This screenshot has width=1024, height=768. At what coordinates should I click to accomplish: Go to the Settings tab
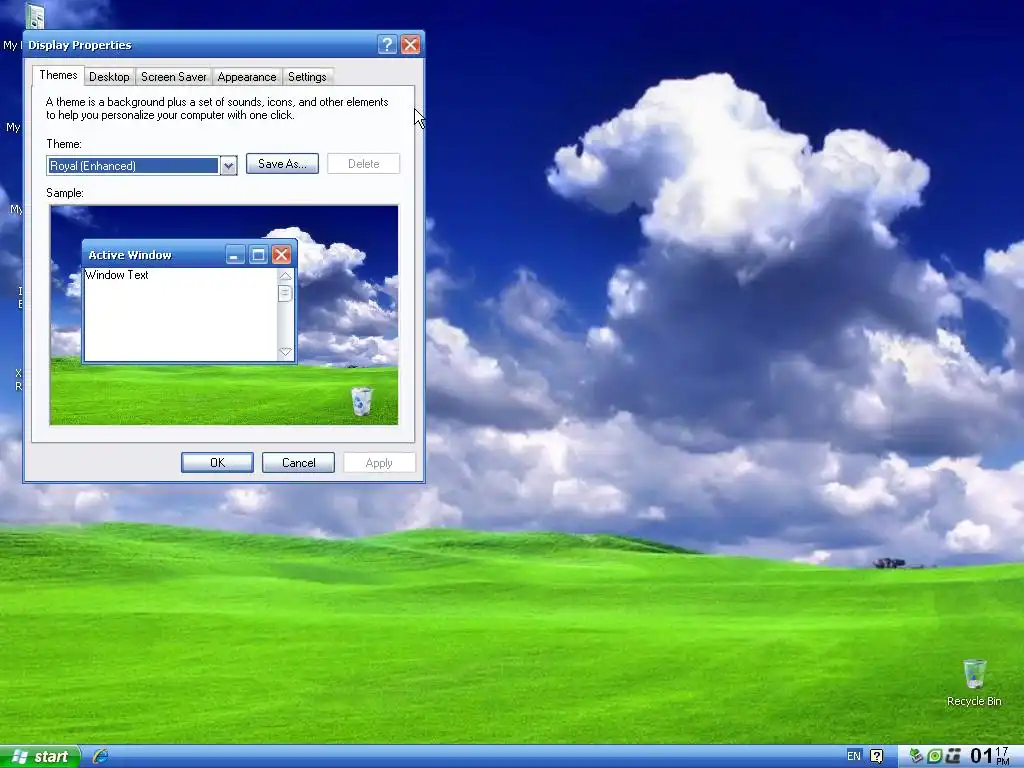[307, 77]
